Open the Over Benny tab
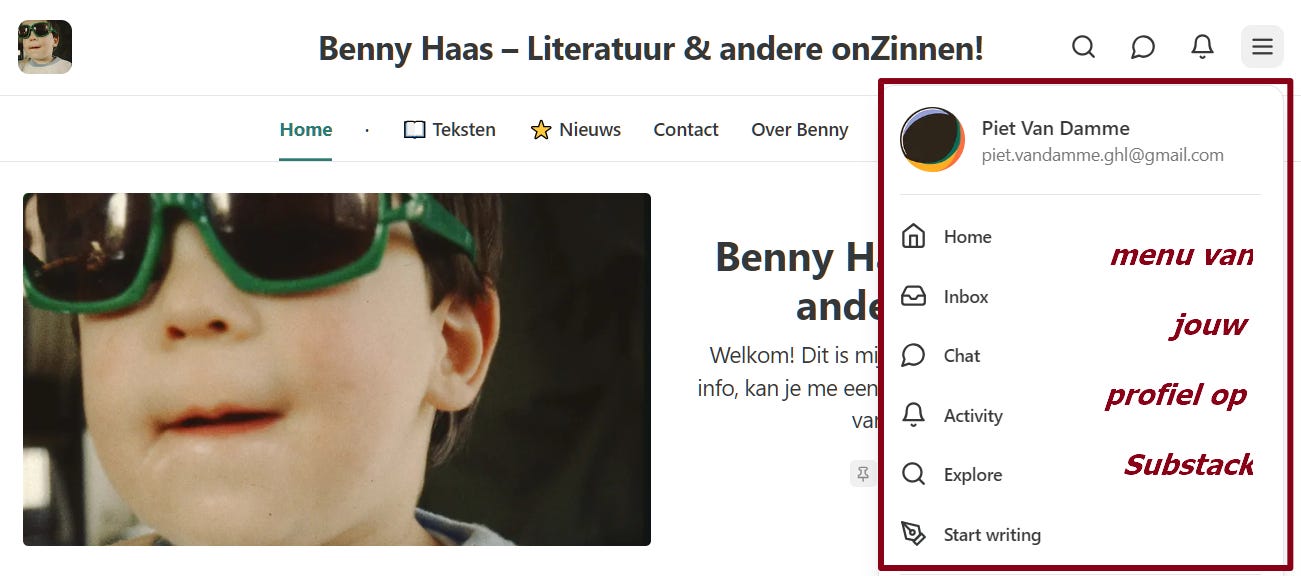 800,129
